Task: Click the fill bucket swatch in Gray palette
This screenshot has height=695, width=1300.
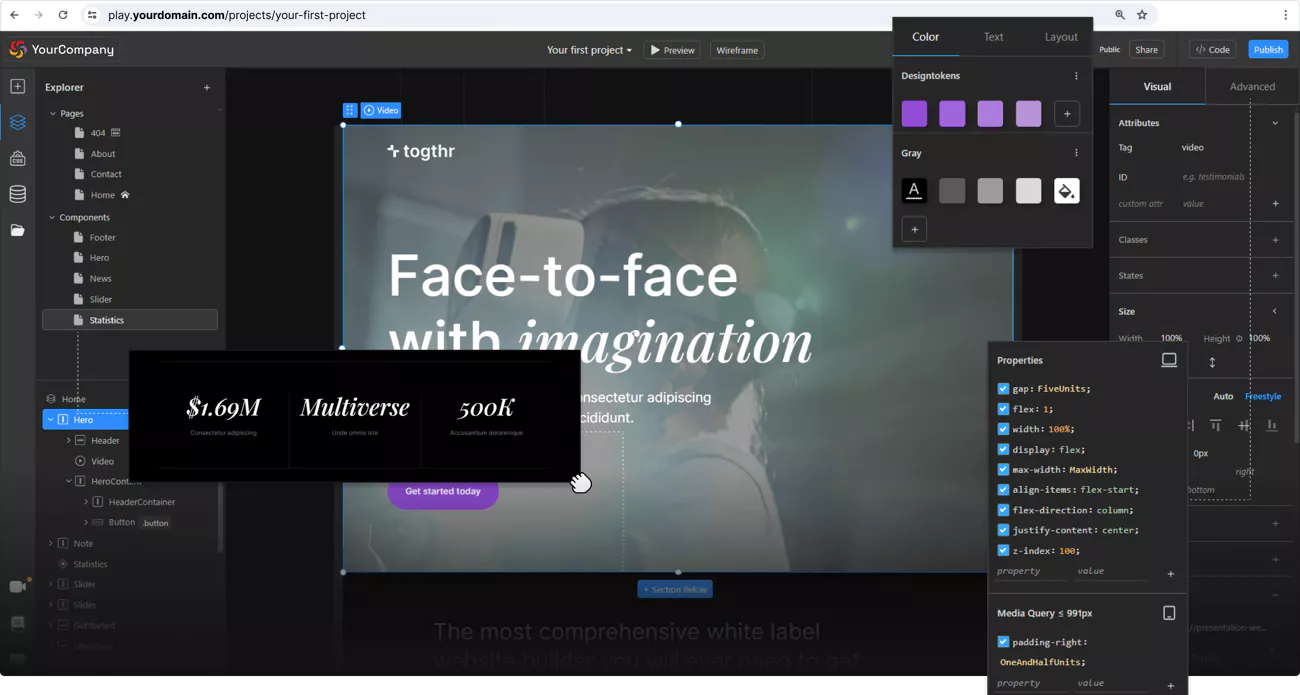Action: click(x=1066, y=191)
